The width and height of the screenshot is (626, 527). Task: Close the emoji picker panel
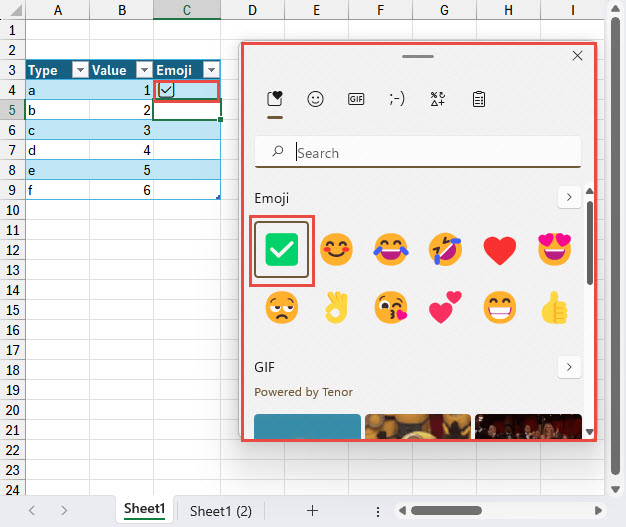(x=577, y=56)
